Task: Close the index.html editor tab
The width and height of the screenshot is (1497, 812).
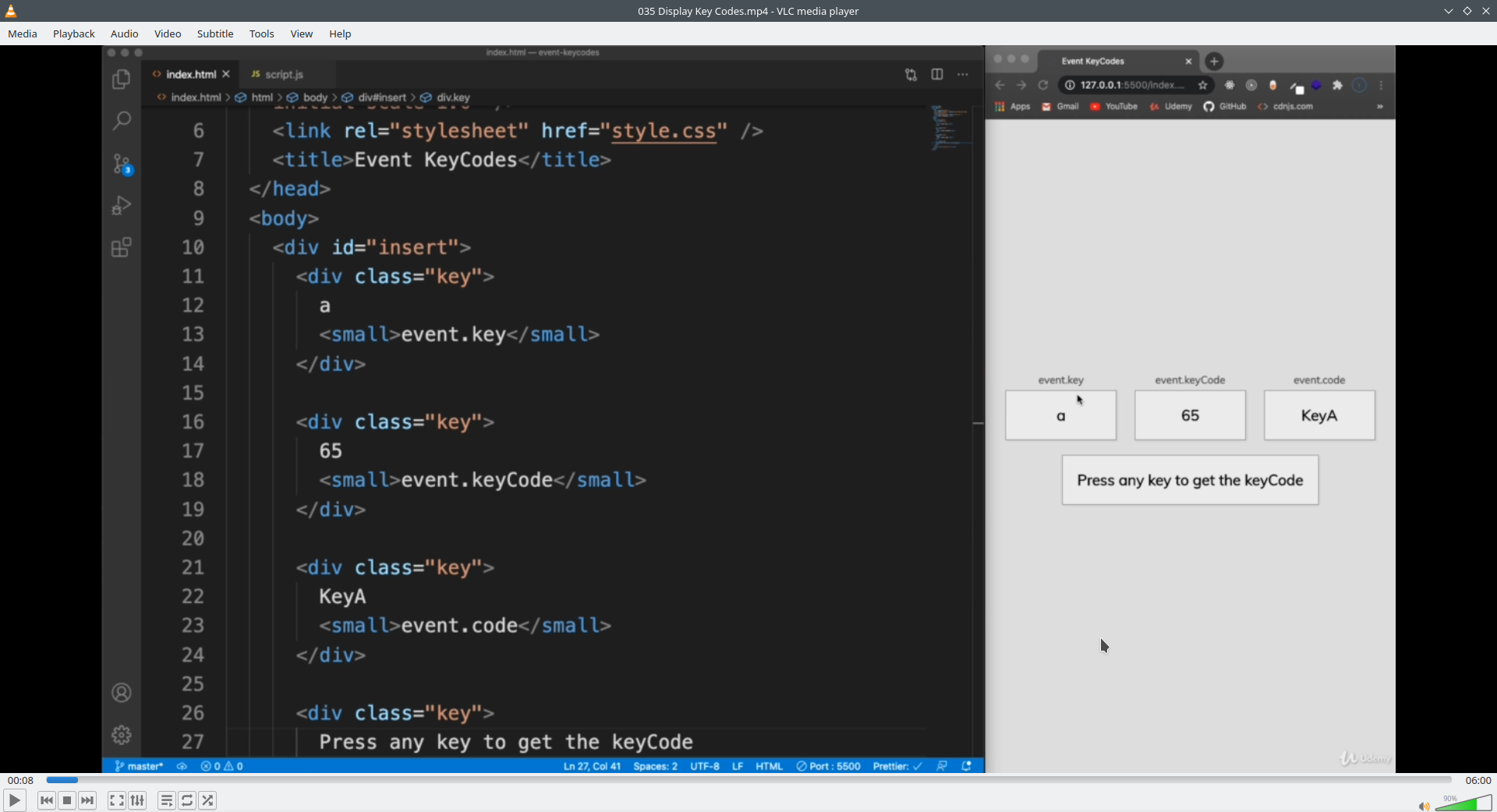Action: tap(226, 74)
